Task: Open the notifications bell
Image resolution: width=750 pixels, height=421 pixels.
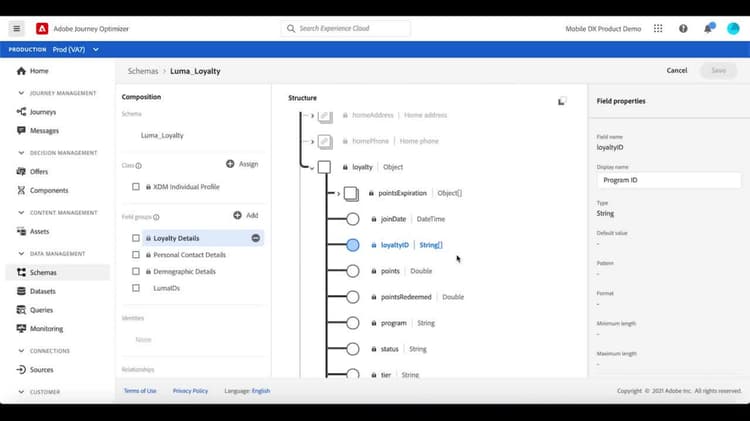Action: coord(708,29)
